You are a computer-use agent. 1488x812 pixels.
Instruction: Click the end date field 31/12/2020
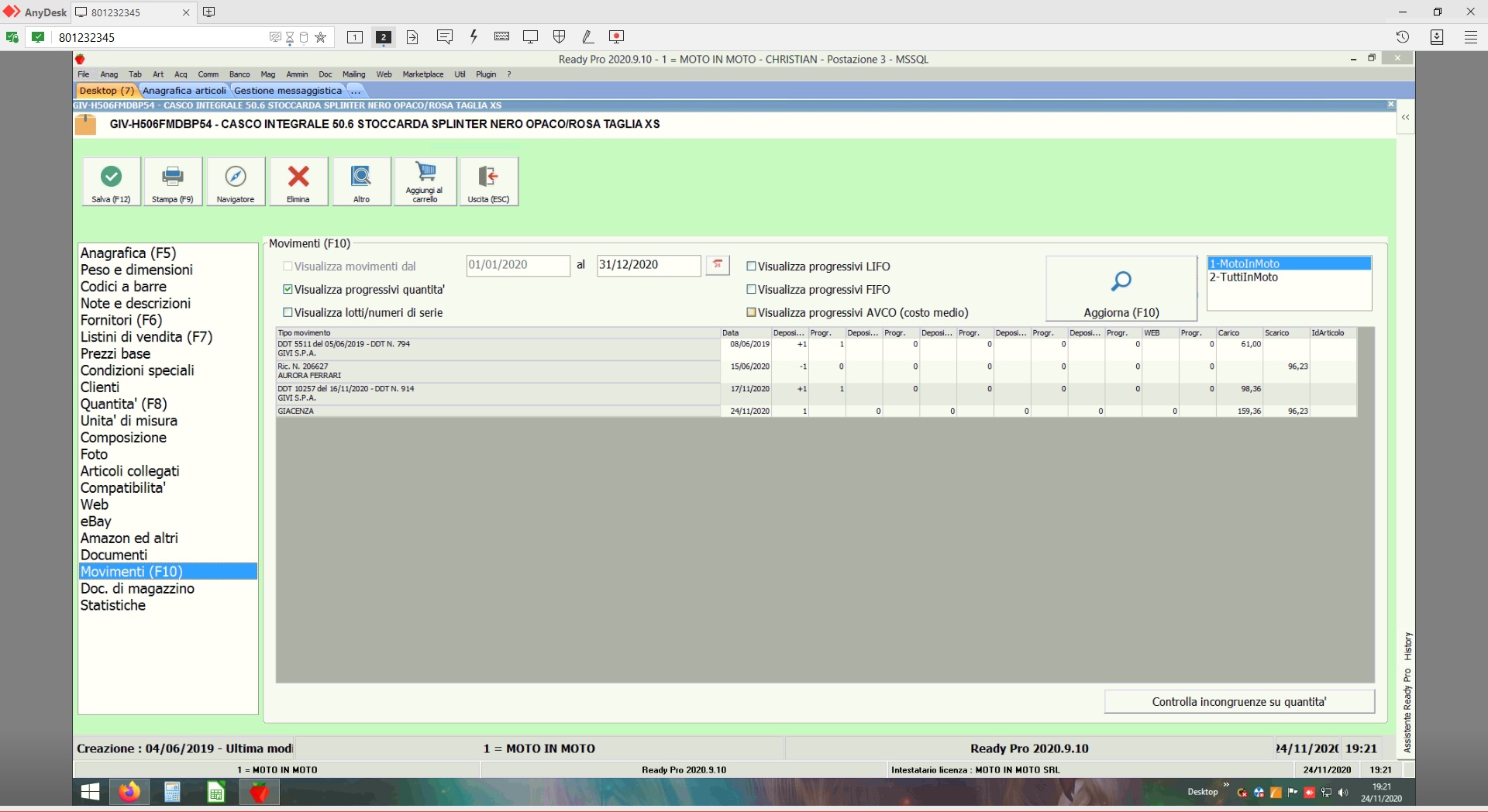pos(649,265)
